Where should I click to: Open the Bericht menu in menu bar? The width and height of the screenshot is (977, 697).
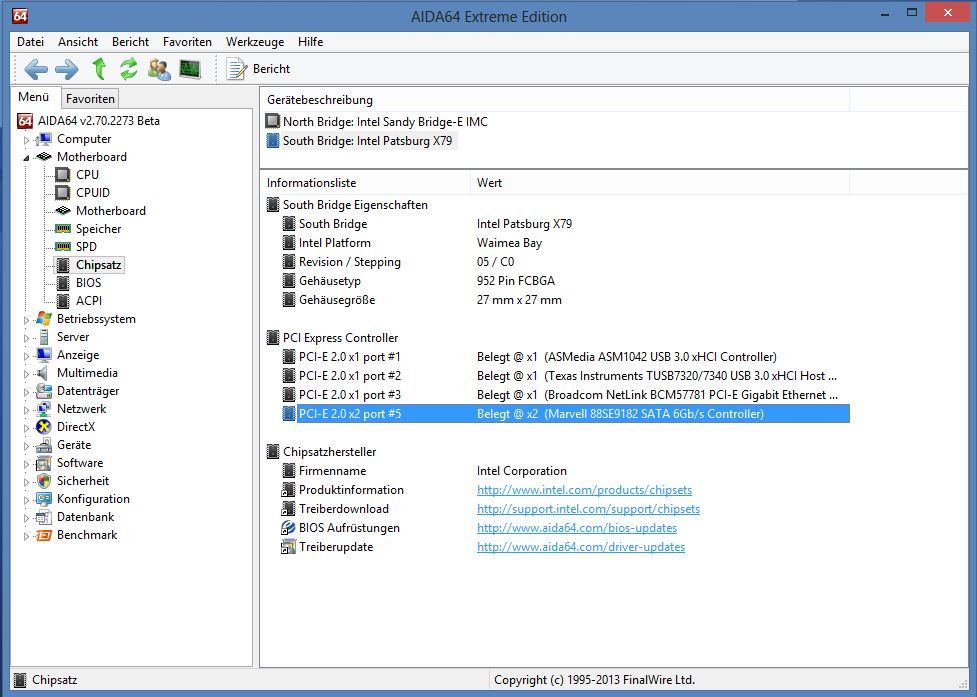coord(130,42)
